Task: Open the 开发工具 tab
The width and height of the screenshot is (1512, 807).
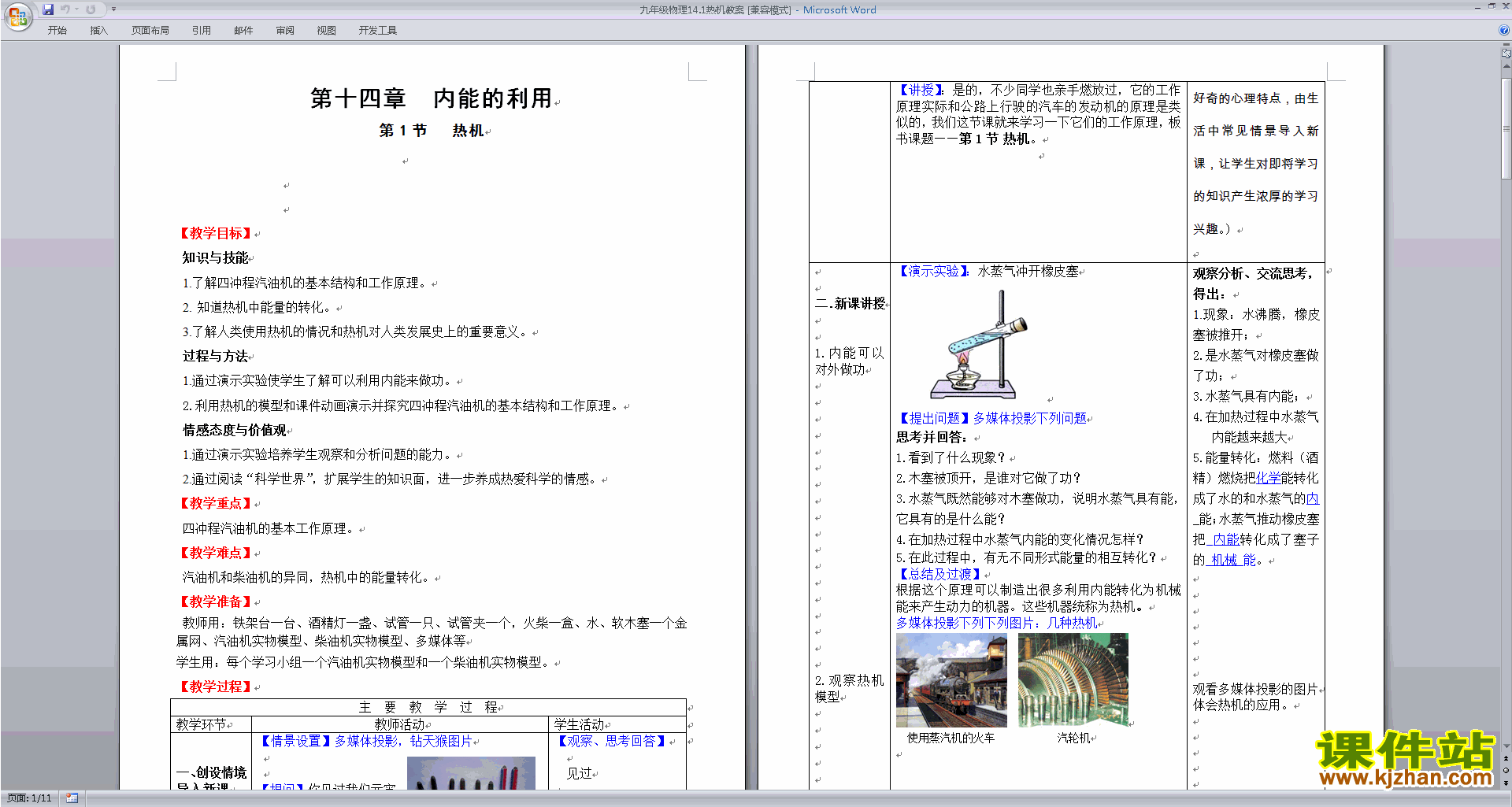Action: point(378,31)
